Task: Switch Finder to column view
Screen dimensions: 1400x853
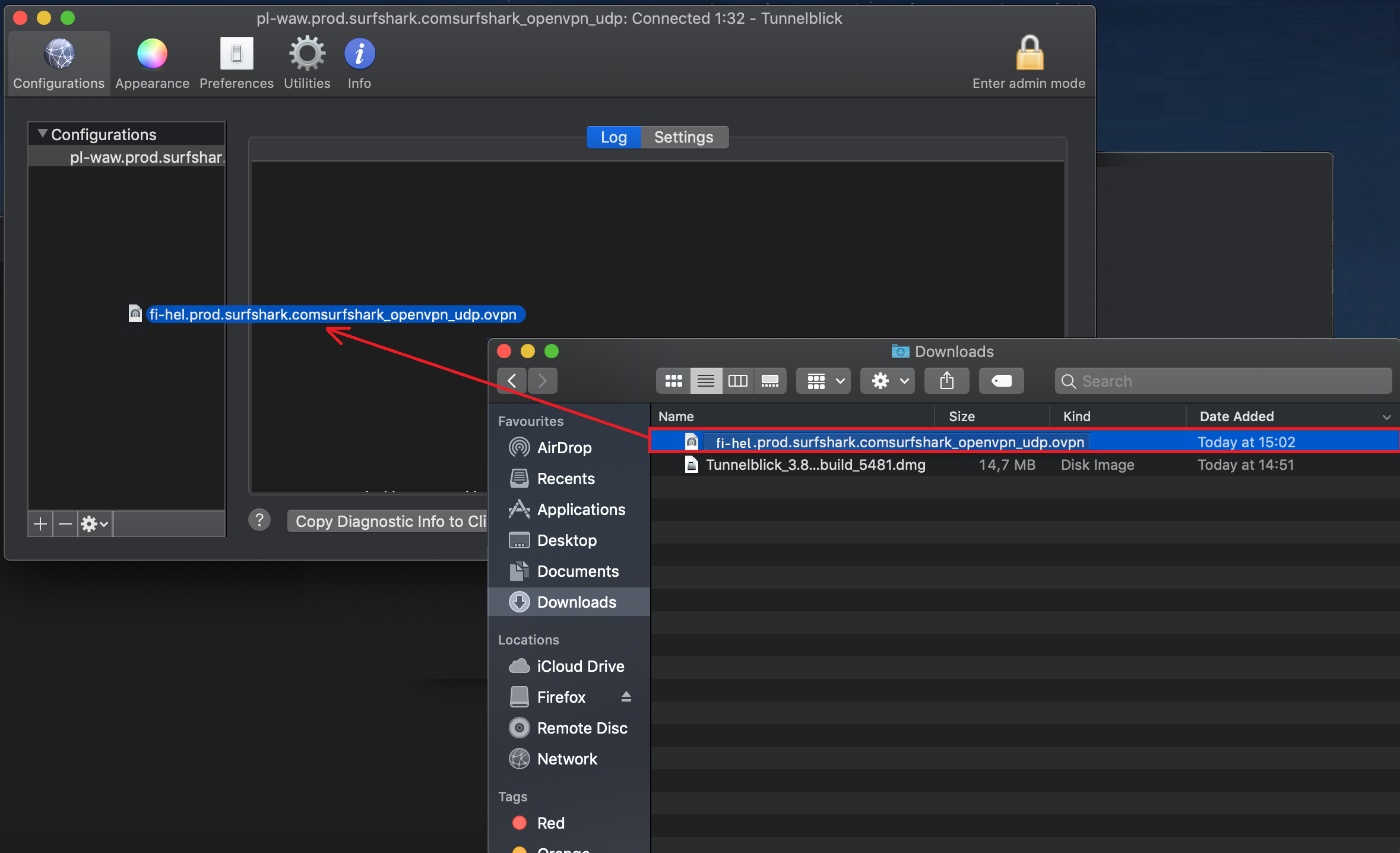Action: tap(738, 381)
